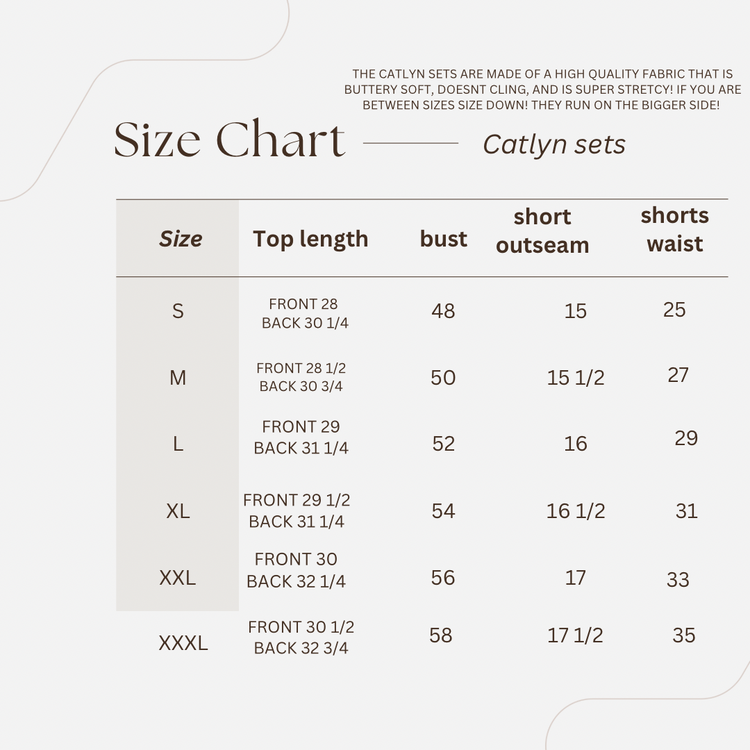Click the Catlyn sets subtitle
This screenshot has height=750, width=750.
pos(554,145)
